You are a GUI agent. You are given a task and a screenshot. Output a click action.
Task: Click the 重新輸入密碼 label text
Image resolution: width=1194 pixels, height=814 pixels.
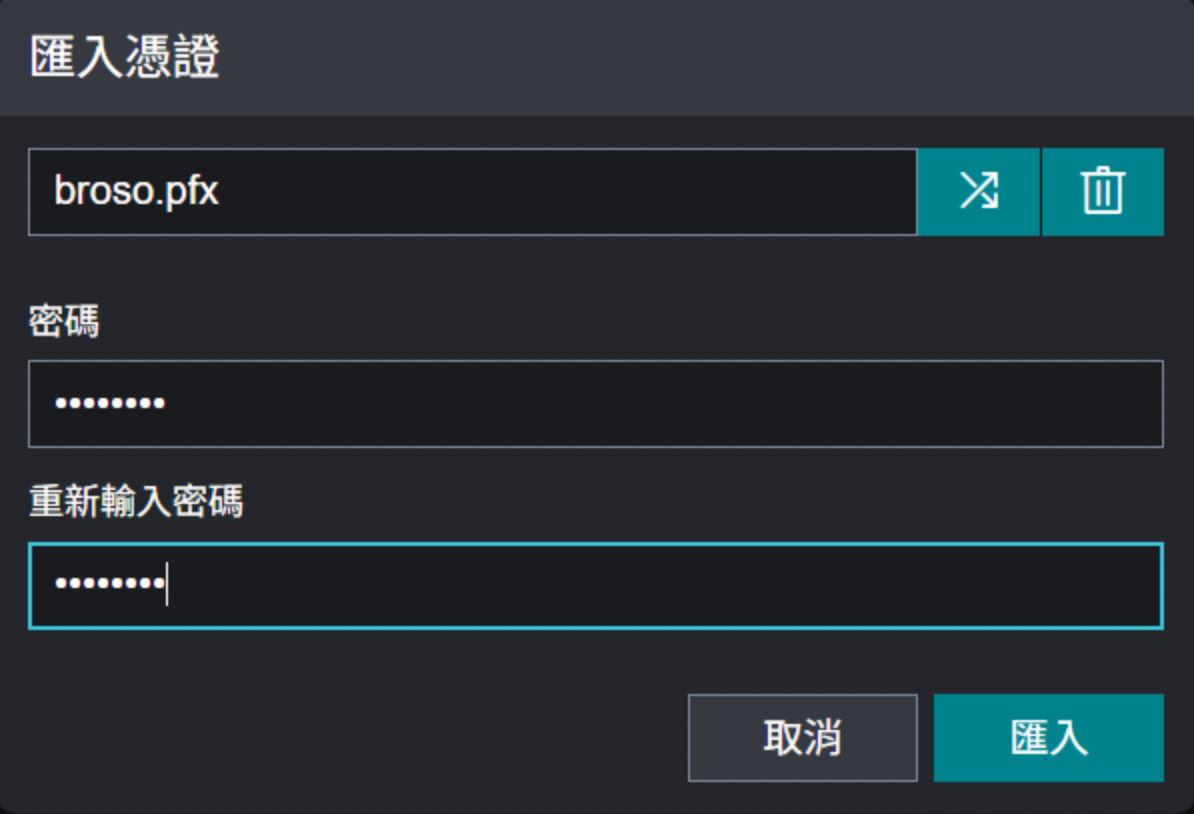(x=136, y=502)
